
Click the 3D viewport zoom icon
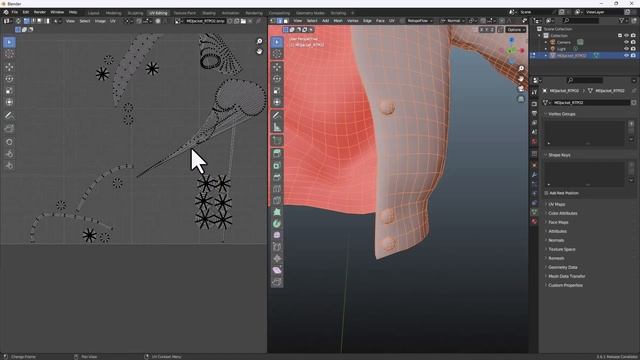[x=521, y=69]
